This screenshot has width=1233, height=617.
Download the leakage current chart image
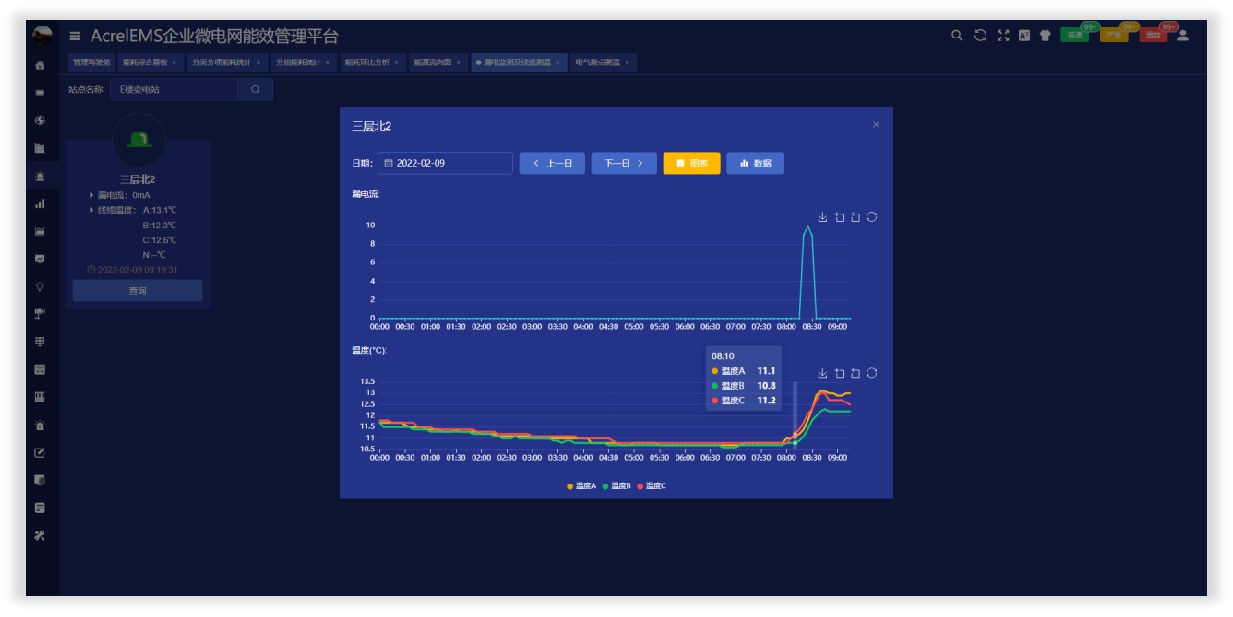pos(823,217)
